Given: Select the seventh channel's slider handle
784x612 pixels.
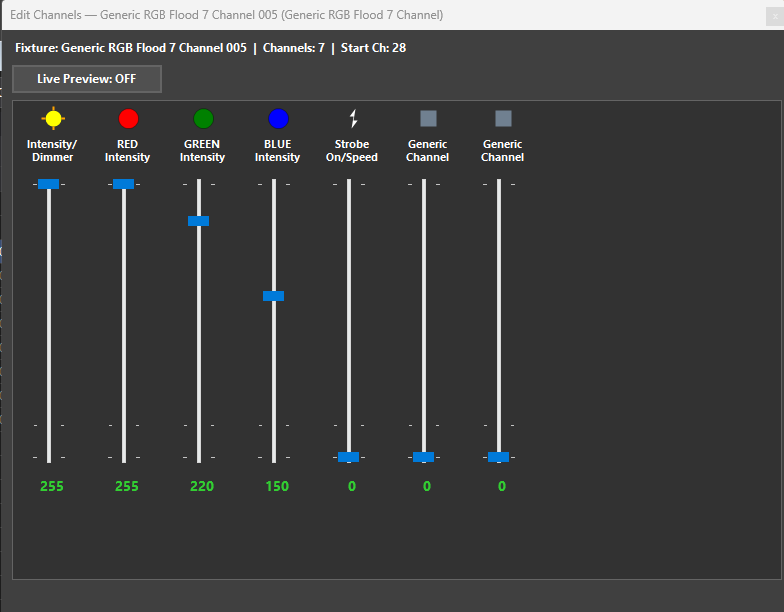Looking at the screenshot, I should 498,457.
